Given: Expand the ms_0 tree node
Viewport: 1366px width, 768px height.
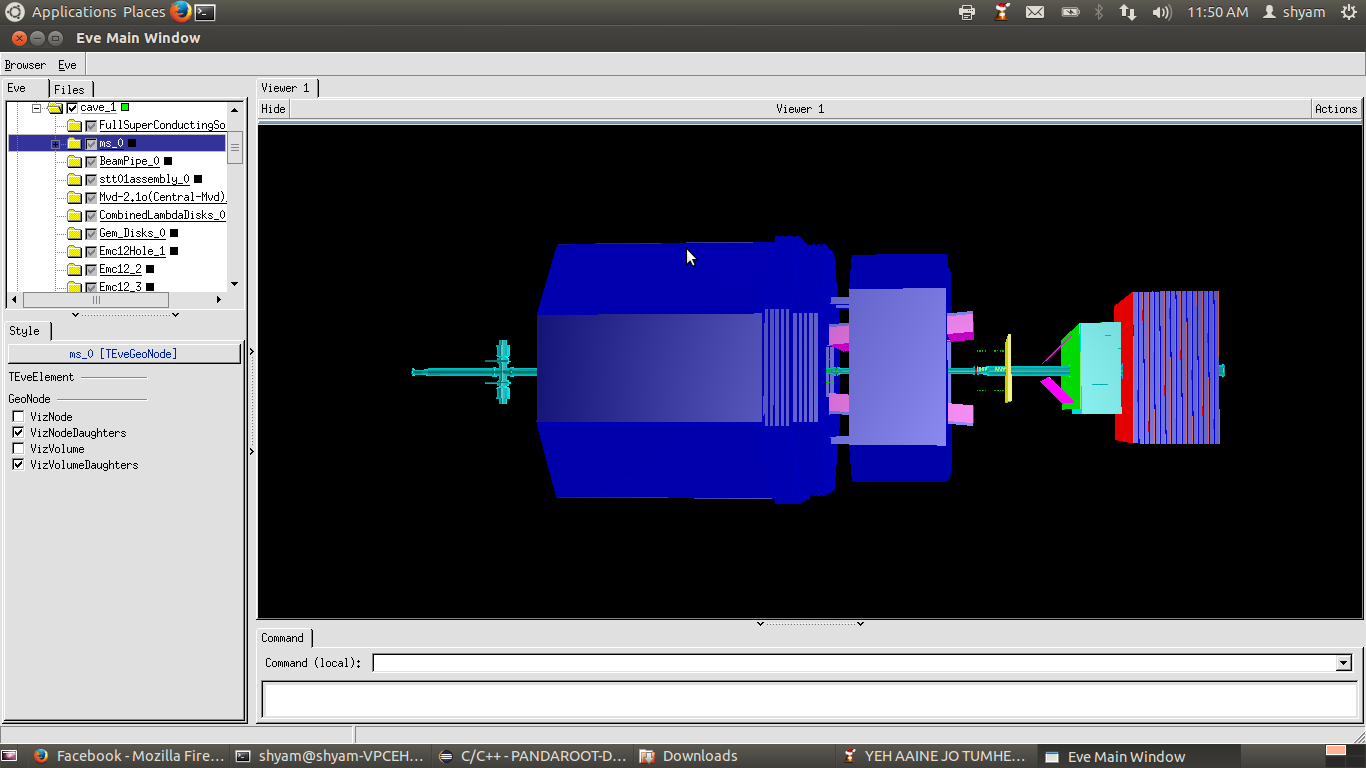Looking at the screenshot, I should (x=56, y=144).
